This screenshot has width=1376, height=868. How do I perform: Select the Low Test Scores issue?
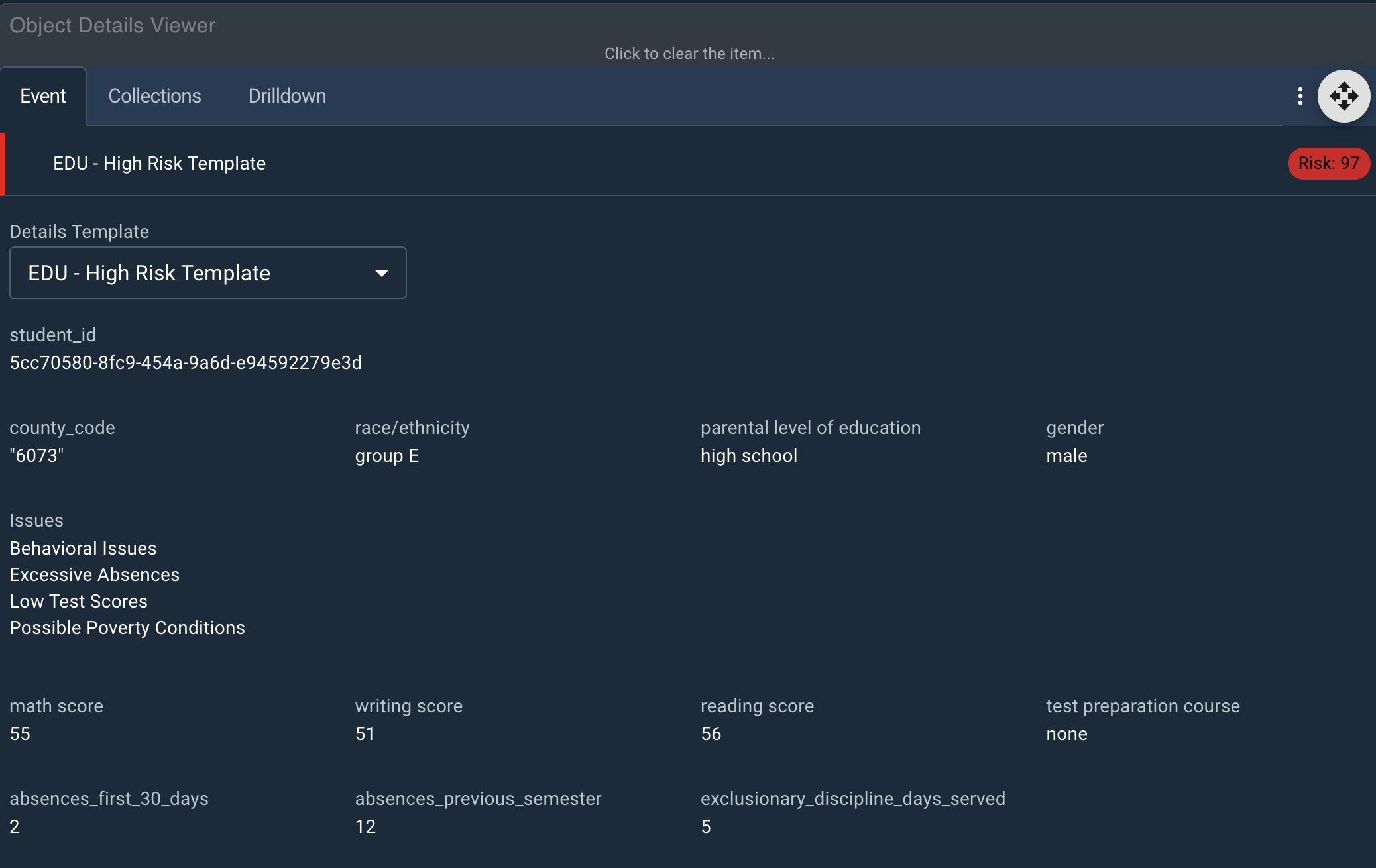click(78, 601)
